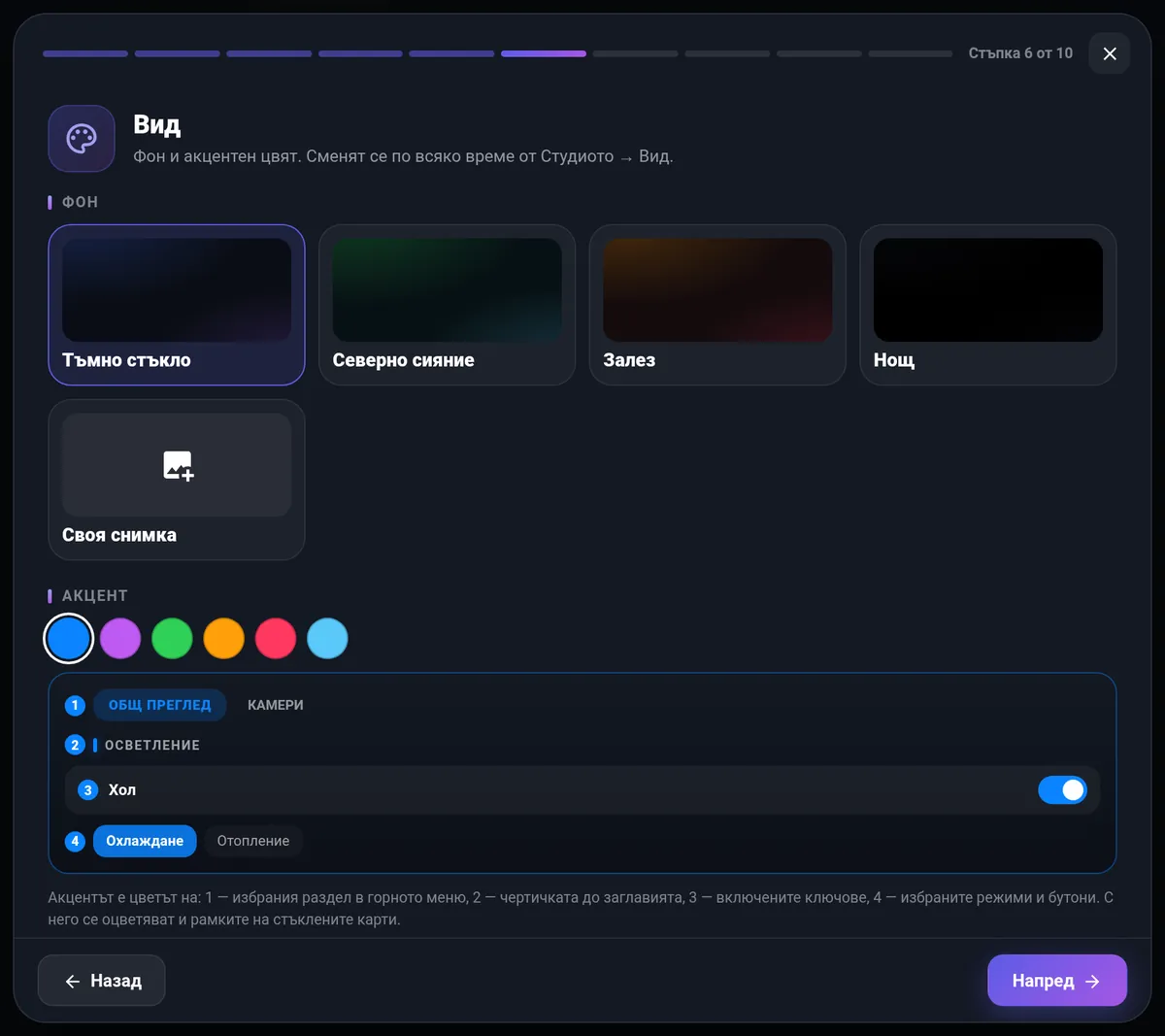Screen dimensions: 1165x1036
Task: Choose the Северно сияние background
Action: coord(447,305)
